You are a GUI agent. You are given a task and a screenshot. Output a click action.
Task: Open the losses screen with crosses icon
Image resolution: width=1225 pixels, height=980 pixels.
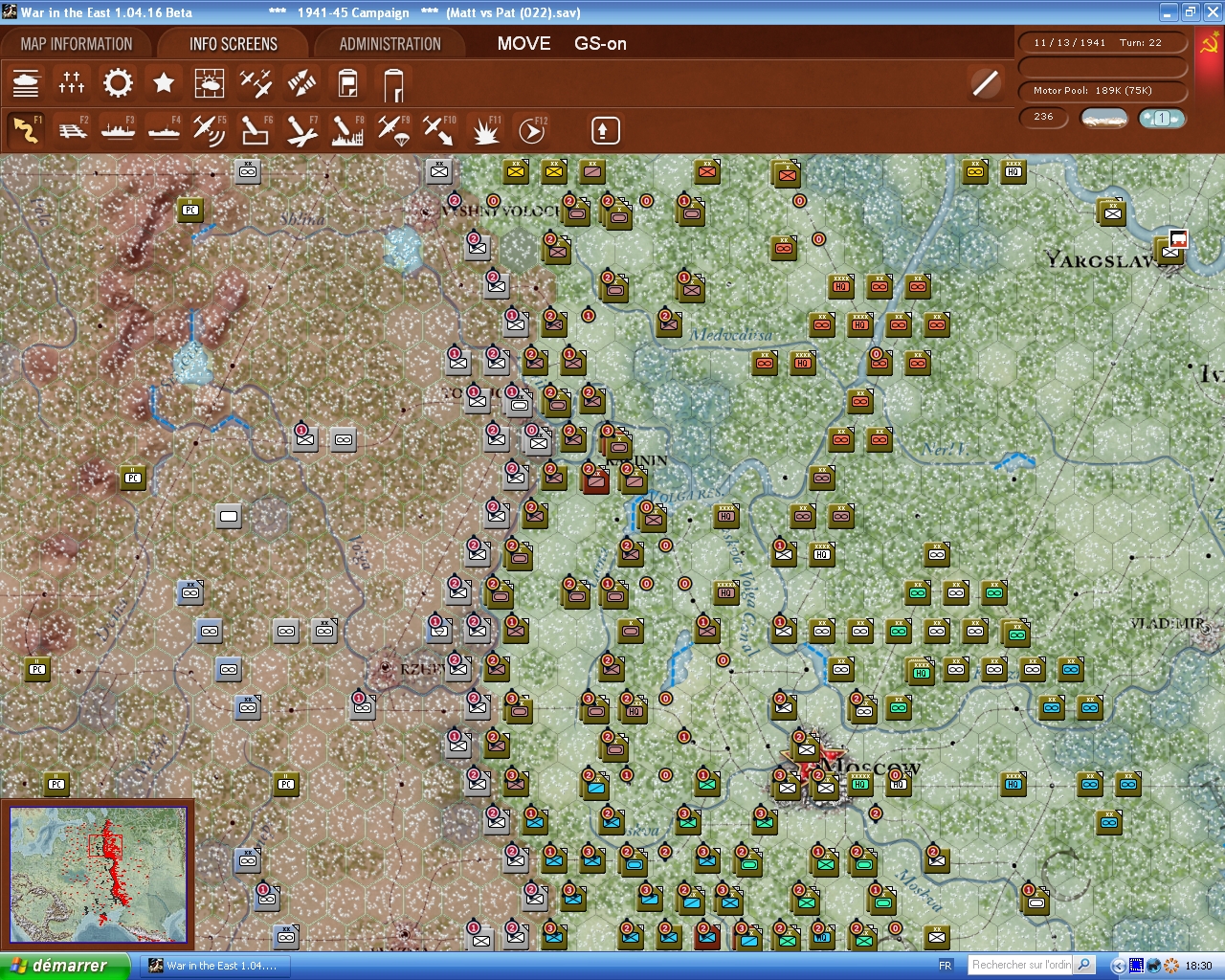[x=72, y=83]
